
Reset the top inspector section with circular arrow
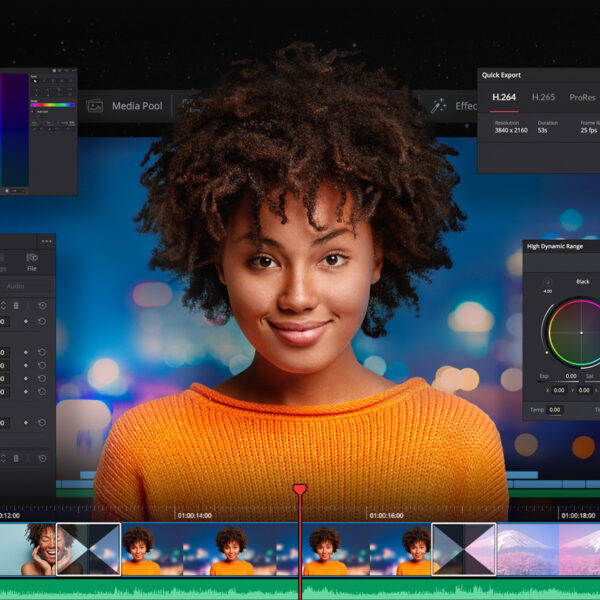pos(42,305)
